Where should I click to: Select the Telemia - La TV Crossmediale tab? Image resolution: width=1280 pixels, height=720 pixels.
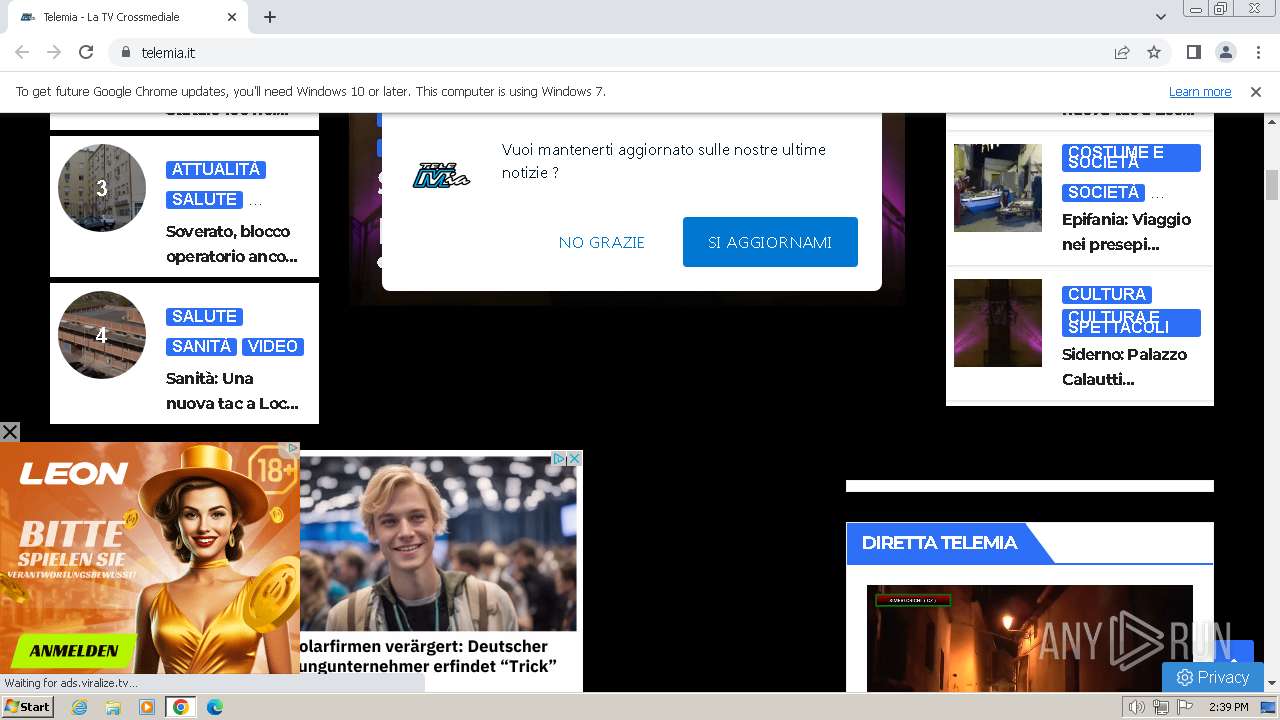click(126, 17)
